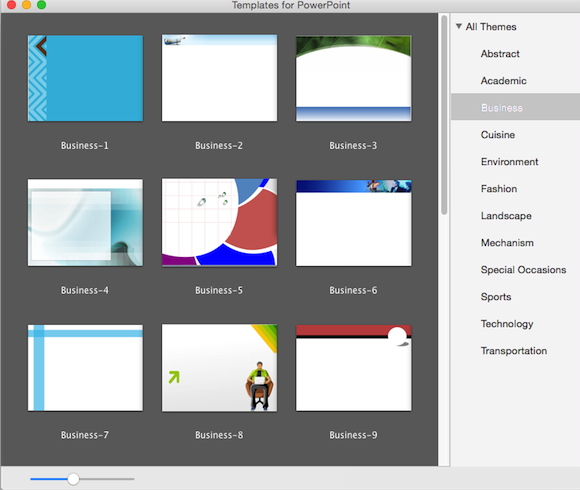Click the Business-2 caption text
This screenshot has width=580, height=490.
click(219, 145)
